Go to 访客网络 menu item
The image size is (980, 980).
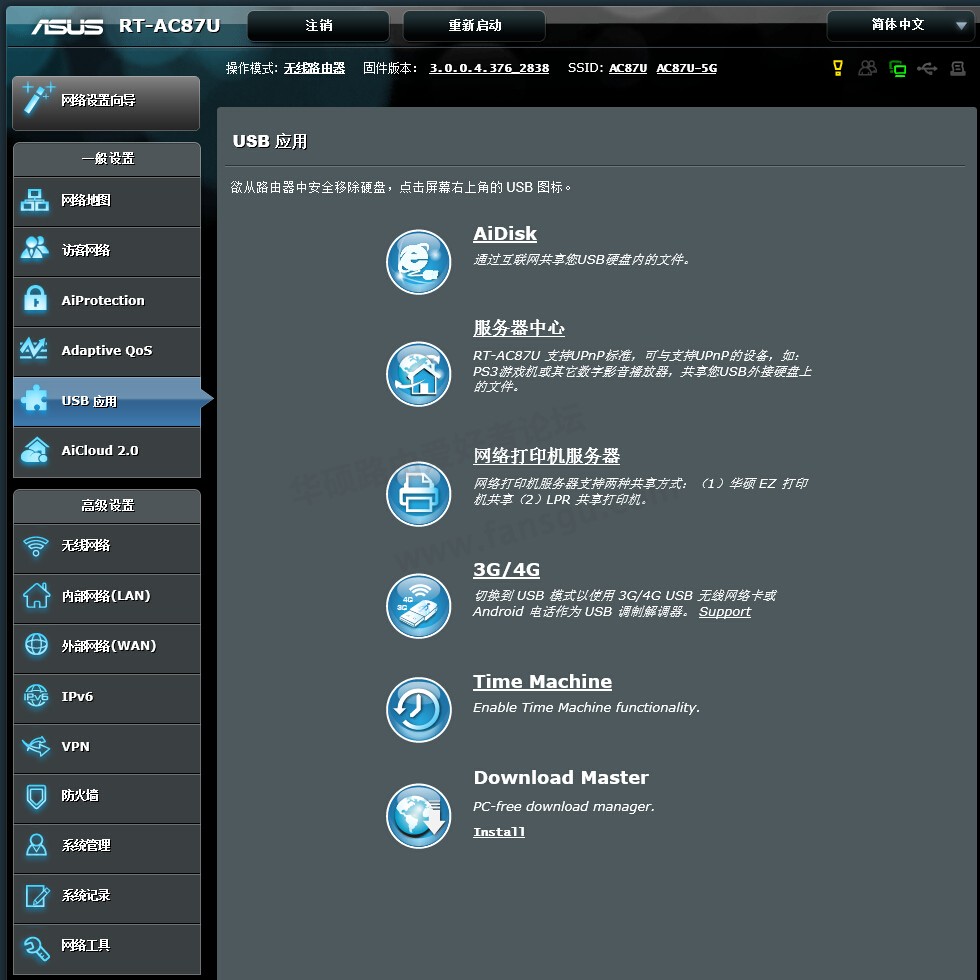107,251
